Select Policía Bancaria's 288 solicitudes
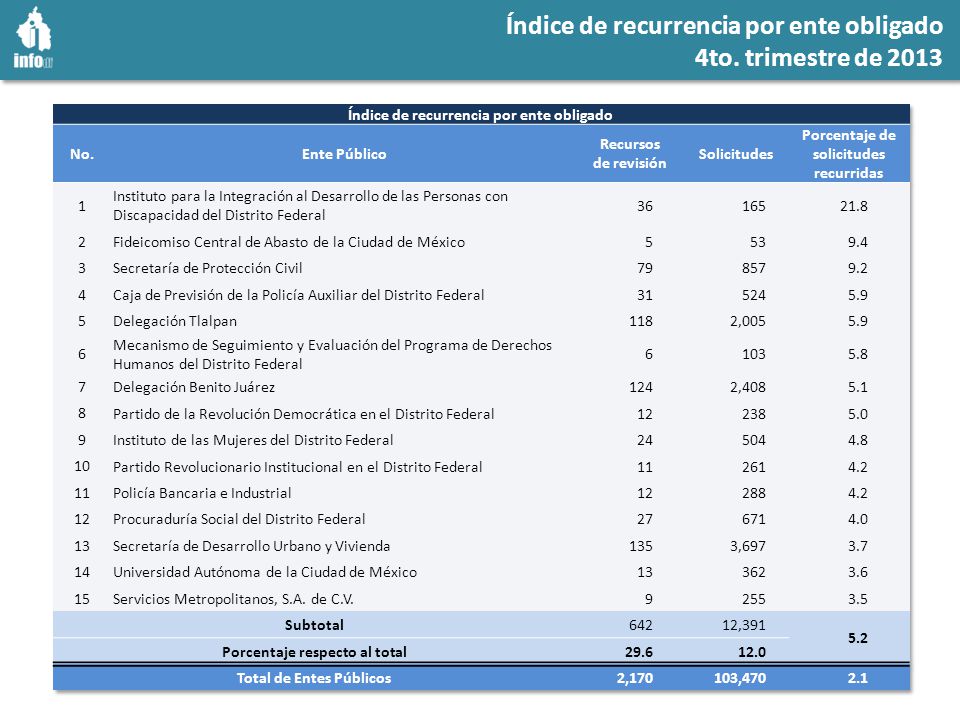Viewport: 960px width, 720px height. coord(754,493)
